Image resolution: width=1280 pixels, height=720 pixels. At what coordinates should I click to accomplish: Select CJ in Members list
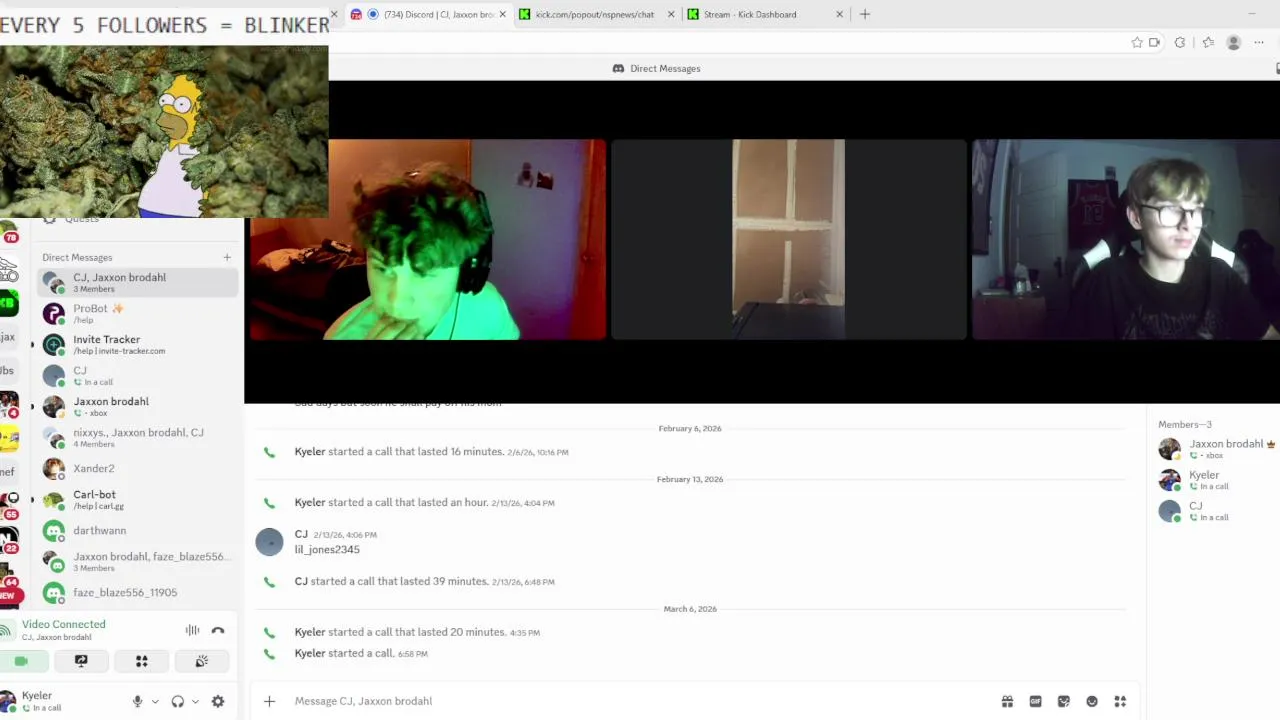(1216, 511)
